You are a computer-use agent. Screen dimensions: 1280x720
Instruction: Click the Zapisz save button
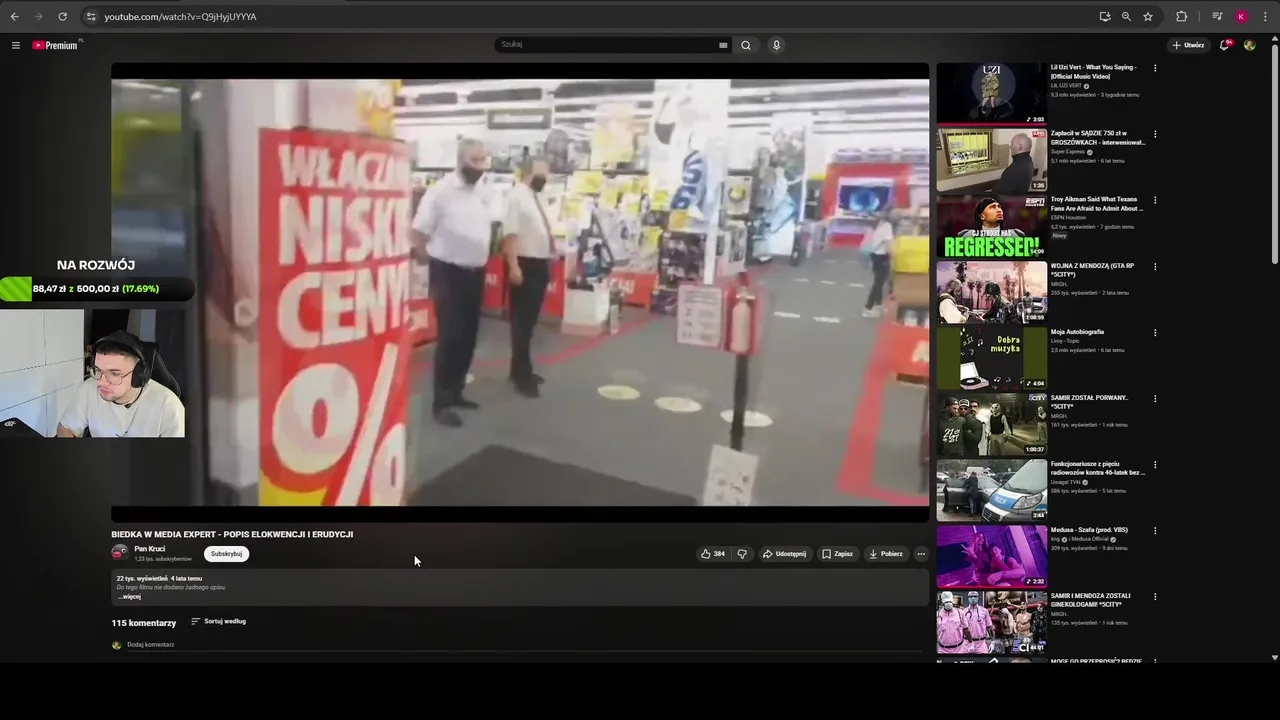[838, 554]
